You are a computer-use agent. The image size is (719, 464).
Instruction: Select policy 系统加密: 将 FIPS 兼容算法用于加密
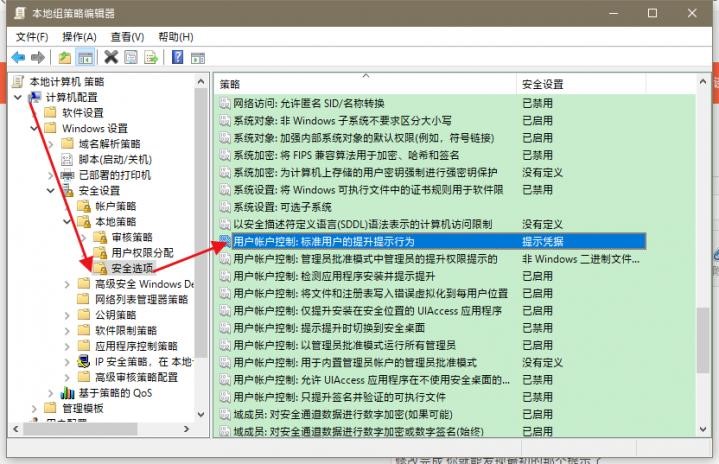[346, 155]
